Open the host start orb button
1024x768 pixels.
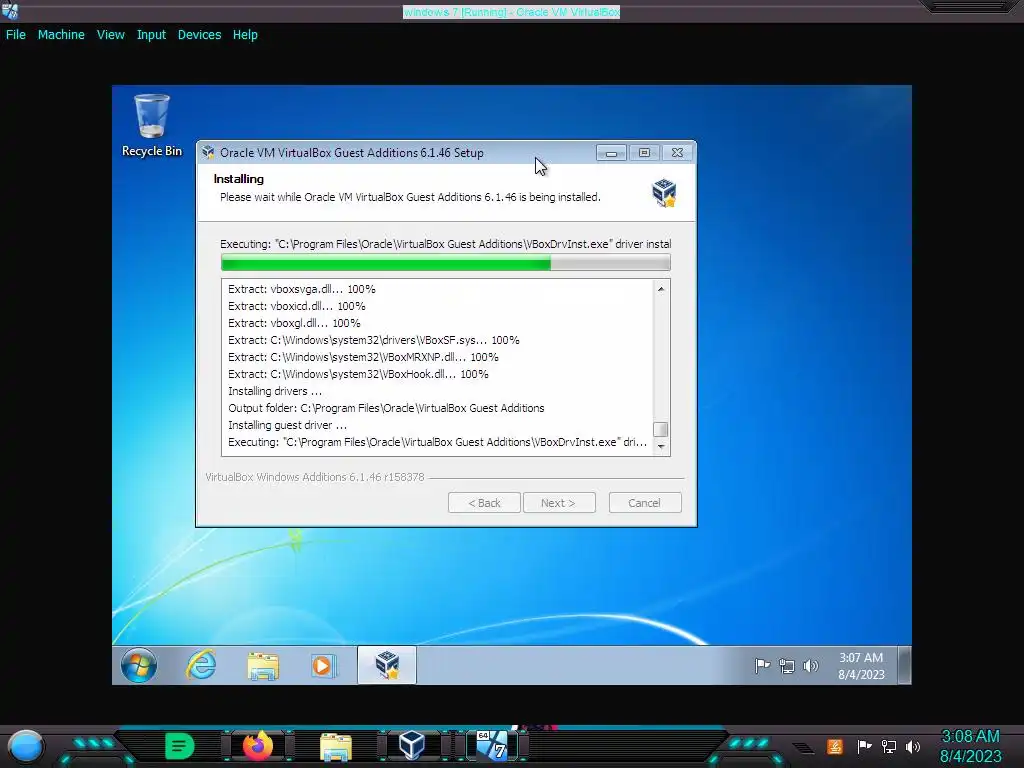point(26,746)
